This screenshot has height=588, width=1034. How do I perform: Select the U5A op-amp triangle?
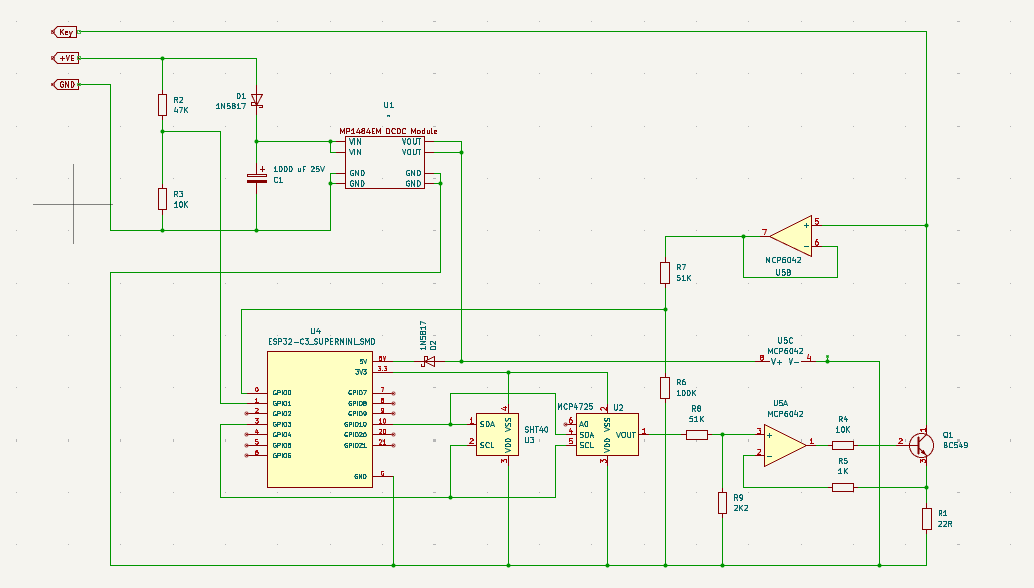(x=785, y=445)
